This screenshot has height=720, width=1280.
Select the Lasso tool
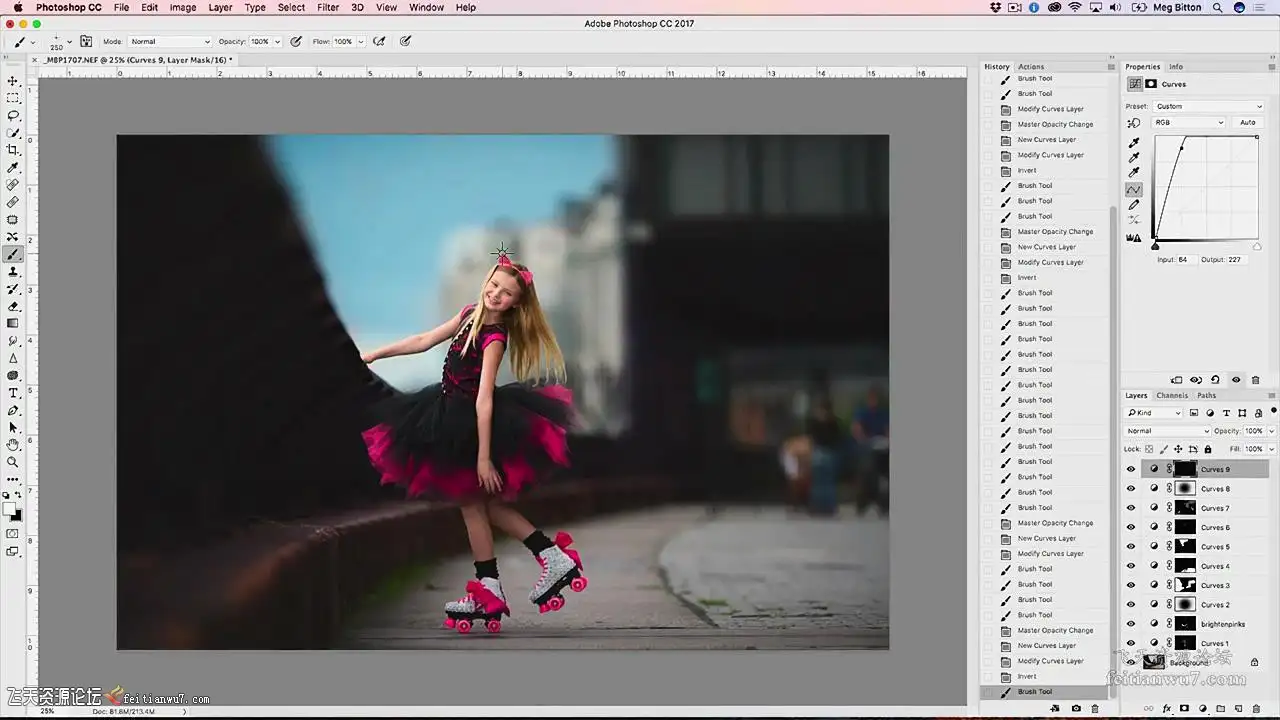tap(13, 116)
